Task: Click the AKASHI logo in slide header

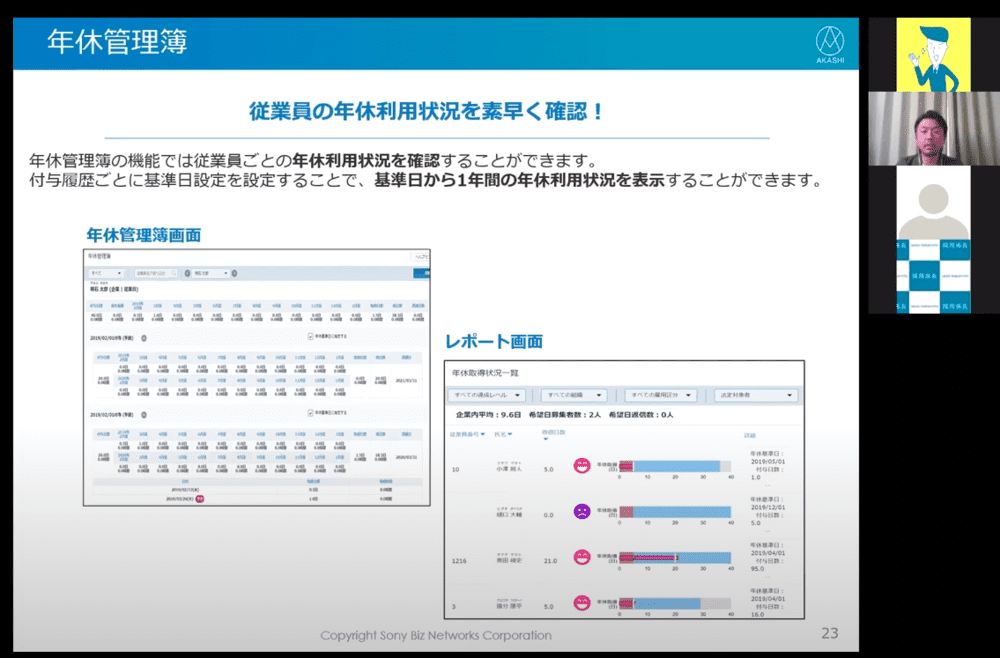Action: pyautogui.click(x=830, y=45)
